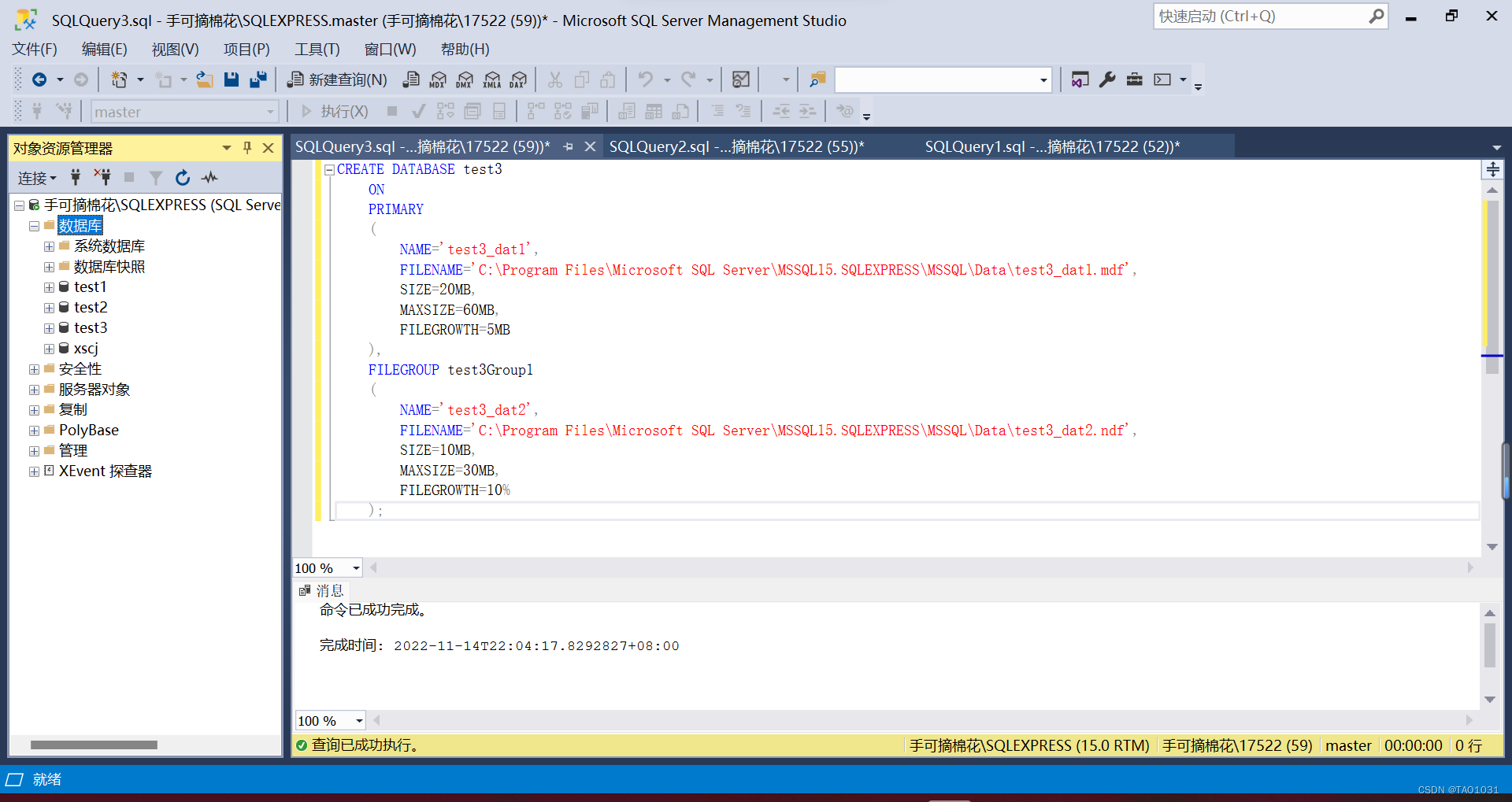The width and height of the screenshot is (1512, 802).
Task: Pin the Object Explorer panel
Action: point(247,148)
